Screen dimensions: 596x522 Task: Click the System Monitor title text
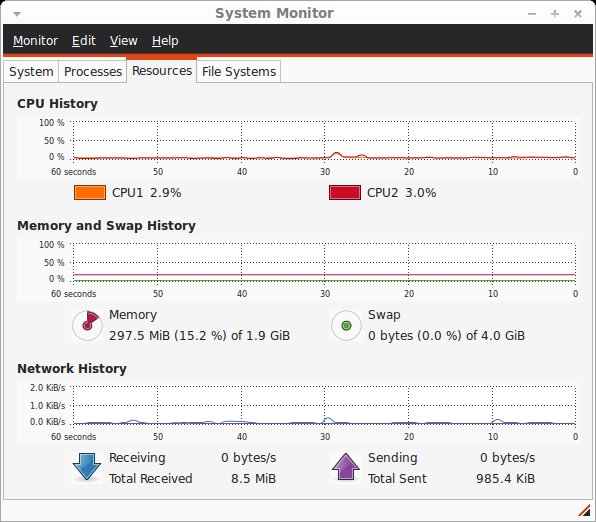pos(274,13)
